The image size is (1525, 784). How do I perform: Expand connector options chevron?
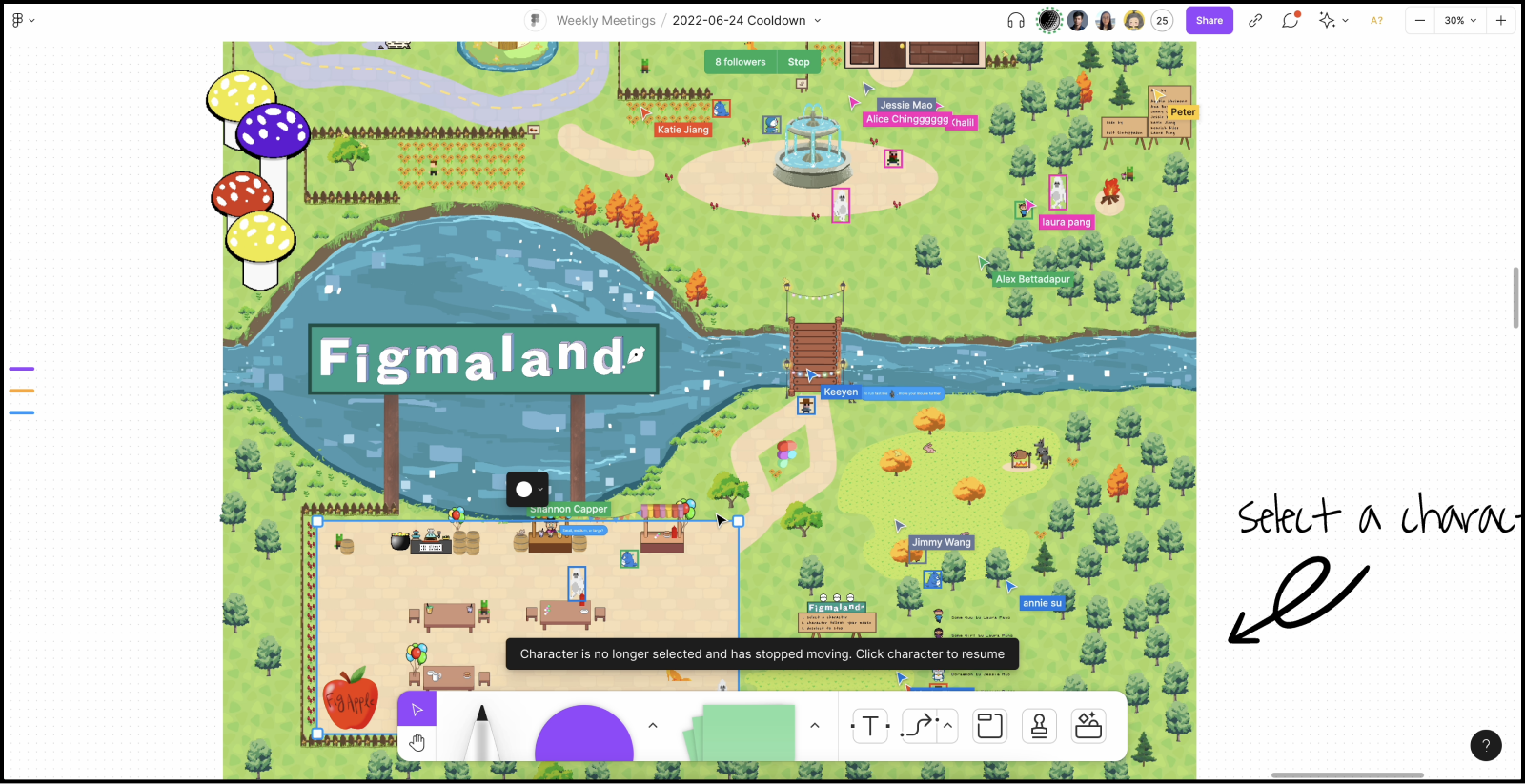click(947, 726)
